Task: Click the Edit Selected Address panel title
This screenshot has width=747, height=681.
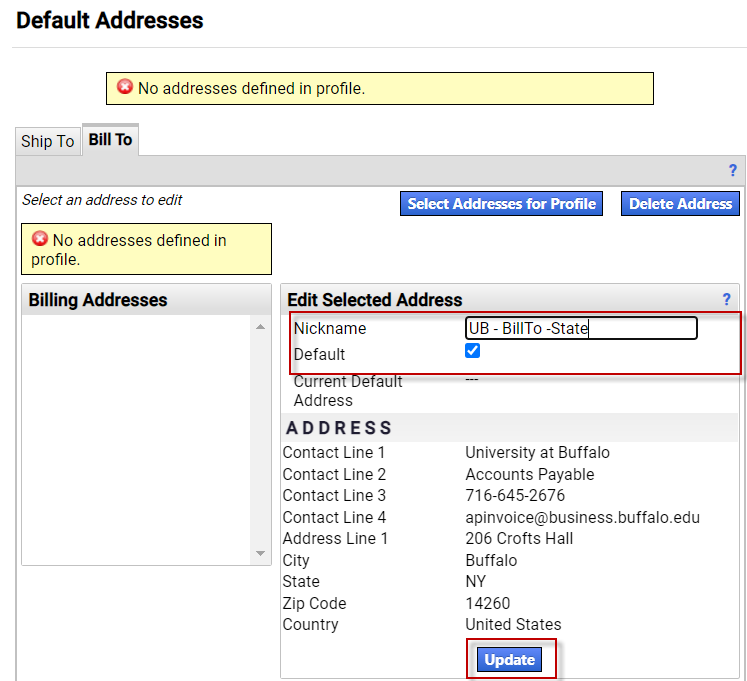Action: pos(375,300)
